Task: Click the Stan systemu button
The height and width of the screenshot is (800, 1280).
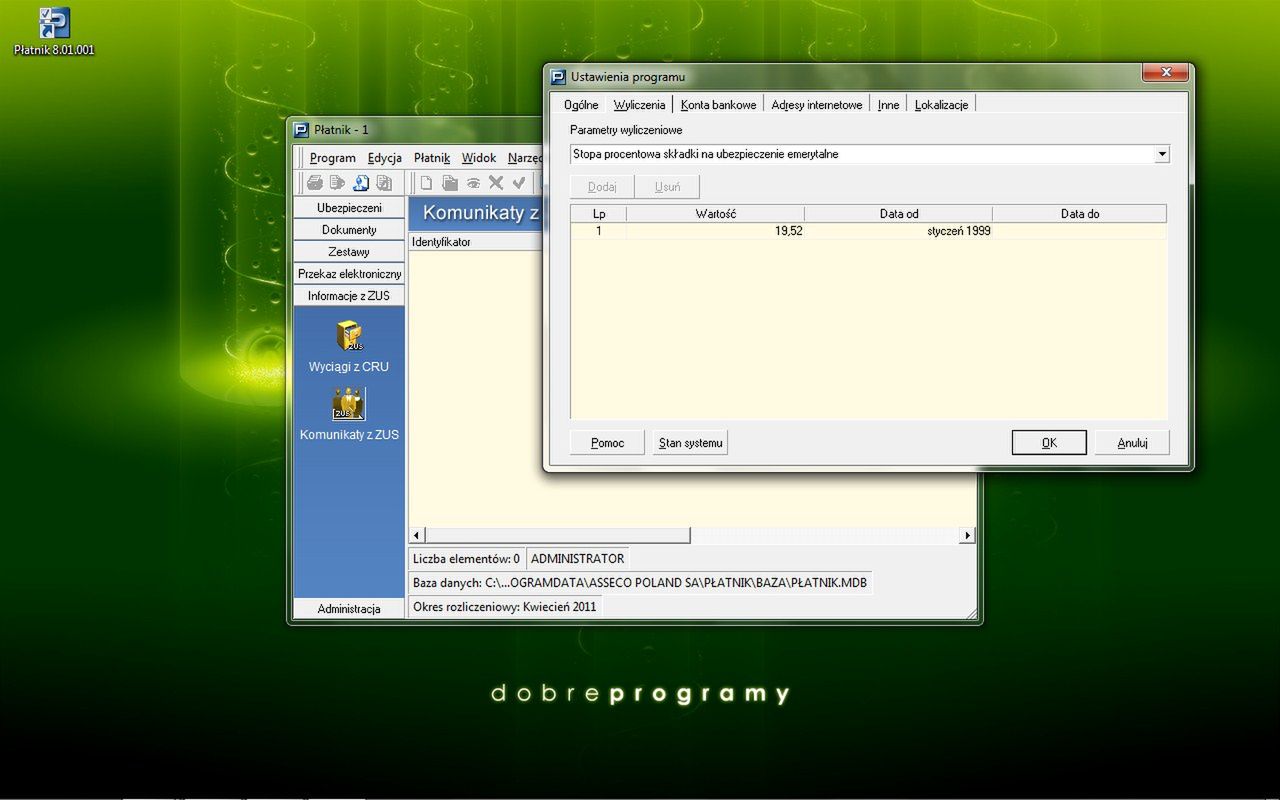Action: point(690,443)
